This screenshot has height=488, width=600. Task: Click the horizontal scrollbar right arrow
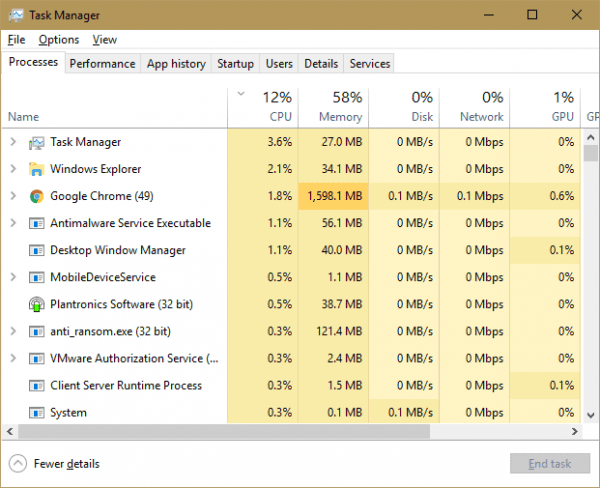coord(575,432)
